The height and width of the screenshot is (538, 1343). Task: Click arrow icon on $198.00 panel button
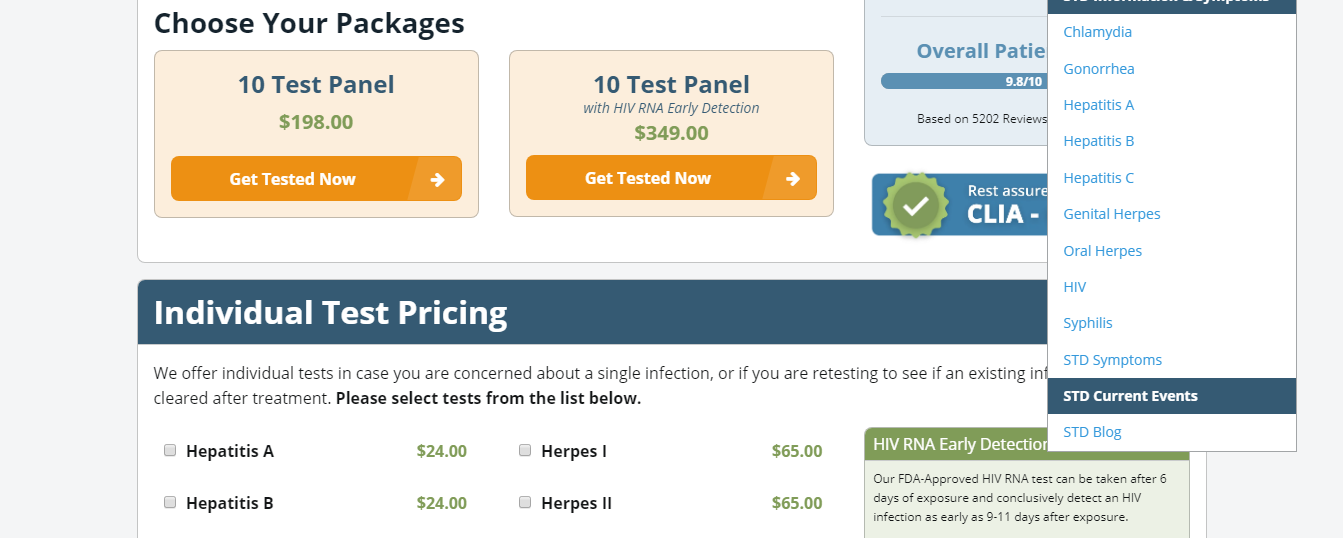click(x=437, y=179)
